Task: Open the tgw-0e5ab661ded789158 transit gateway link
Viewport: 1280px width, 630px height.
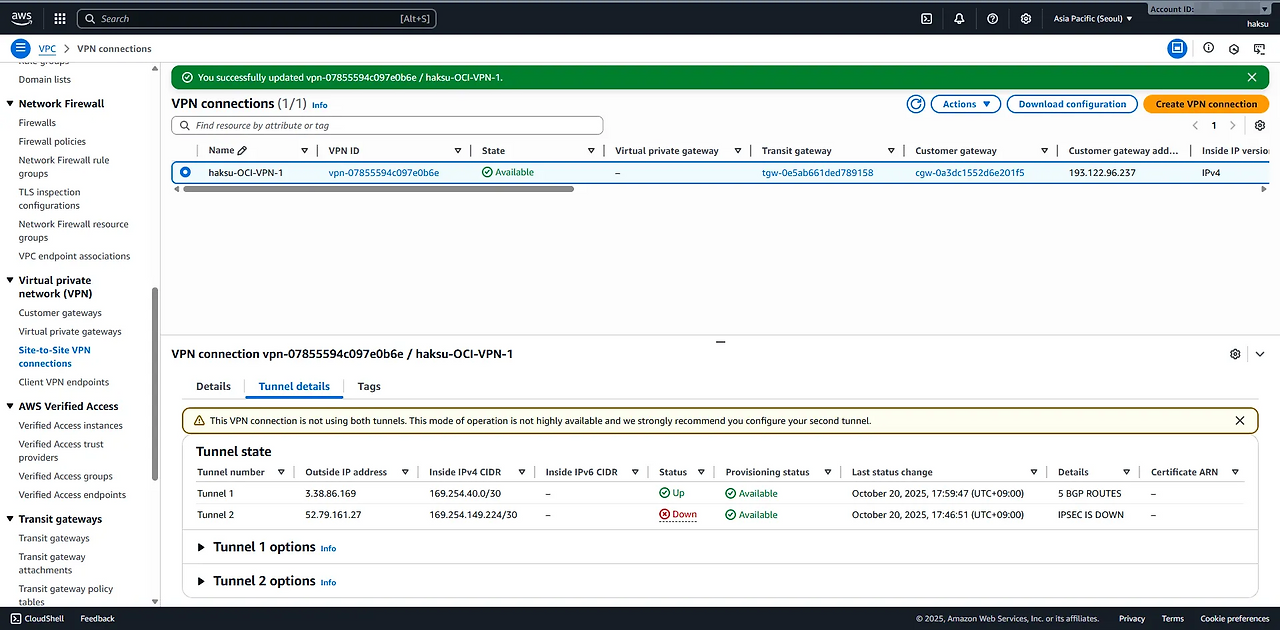Action: [817, 173]
